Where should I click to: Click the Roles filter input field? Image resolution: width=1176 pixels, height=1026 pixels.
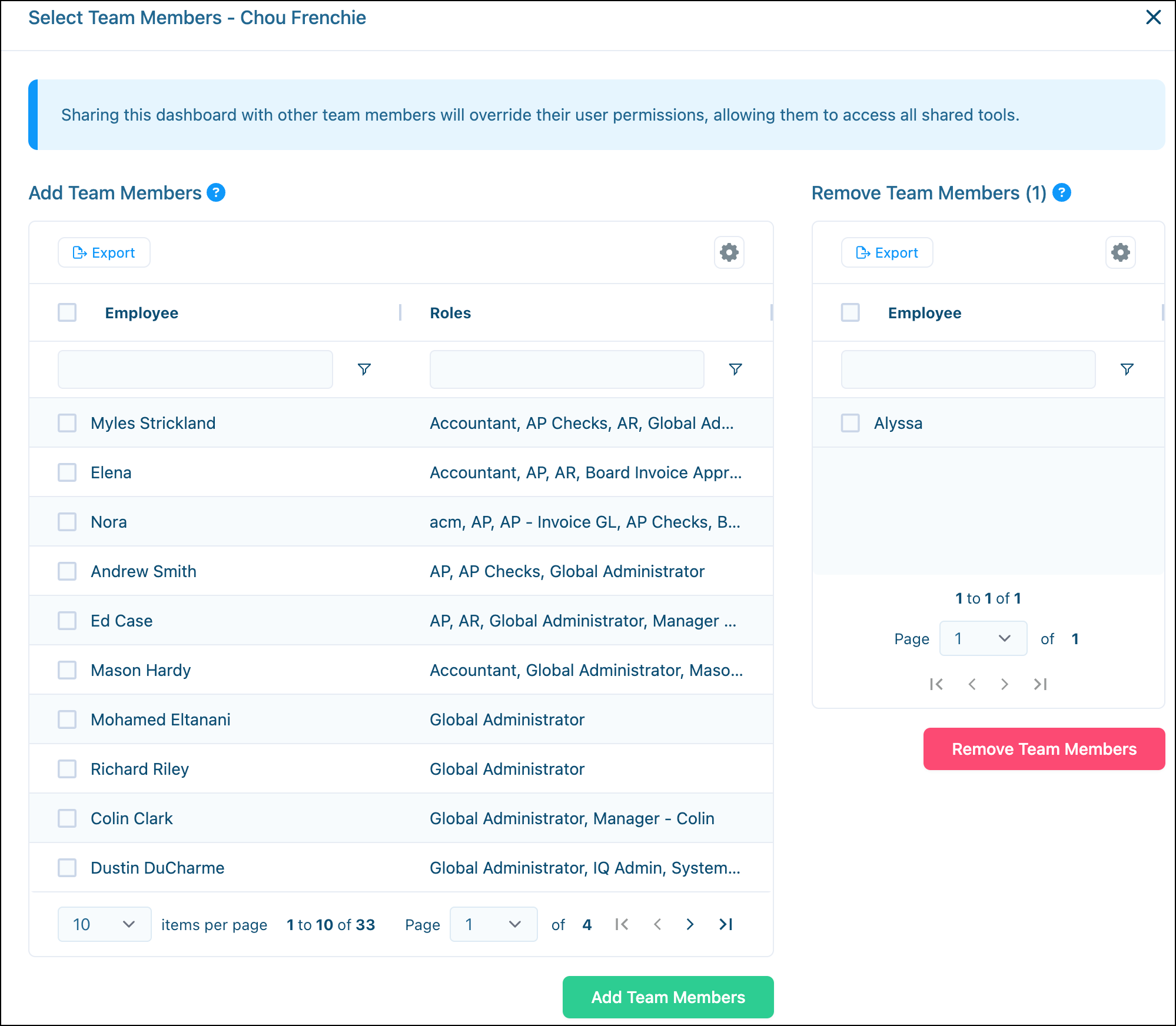tap(567, 369)
